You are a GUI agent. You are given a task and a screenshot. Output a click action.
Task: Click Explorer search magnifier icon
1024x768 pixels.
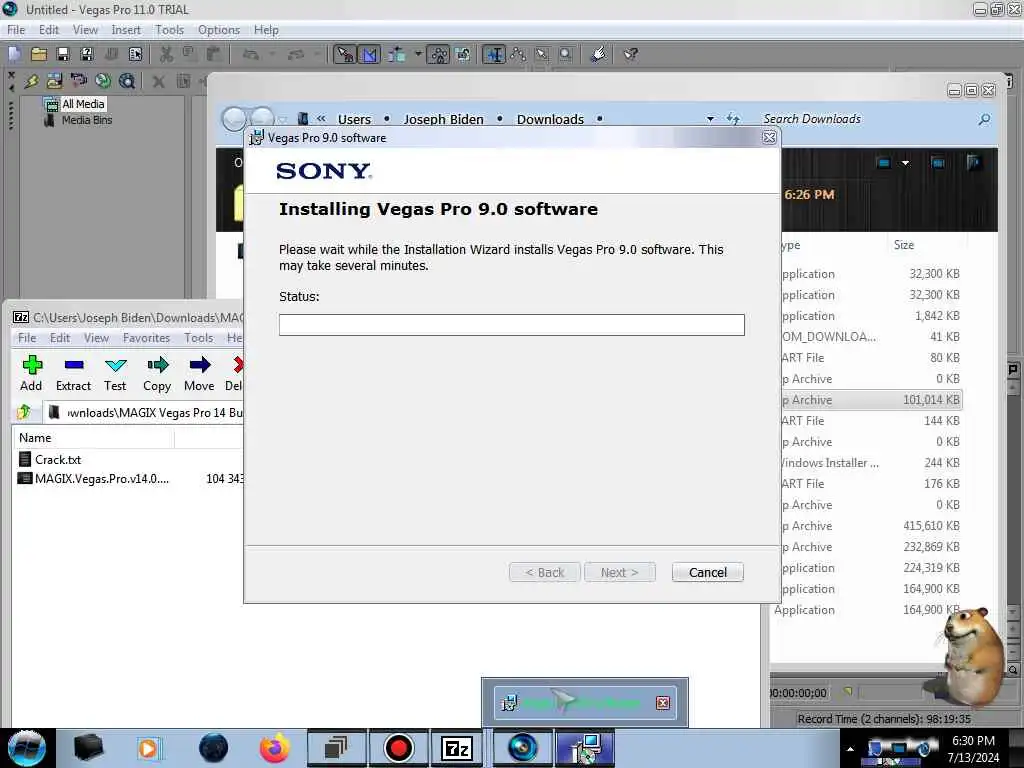point(984,119)
